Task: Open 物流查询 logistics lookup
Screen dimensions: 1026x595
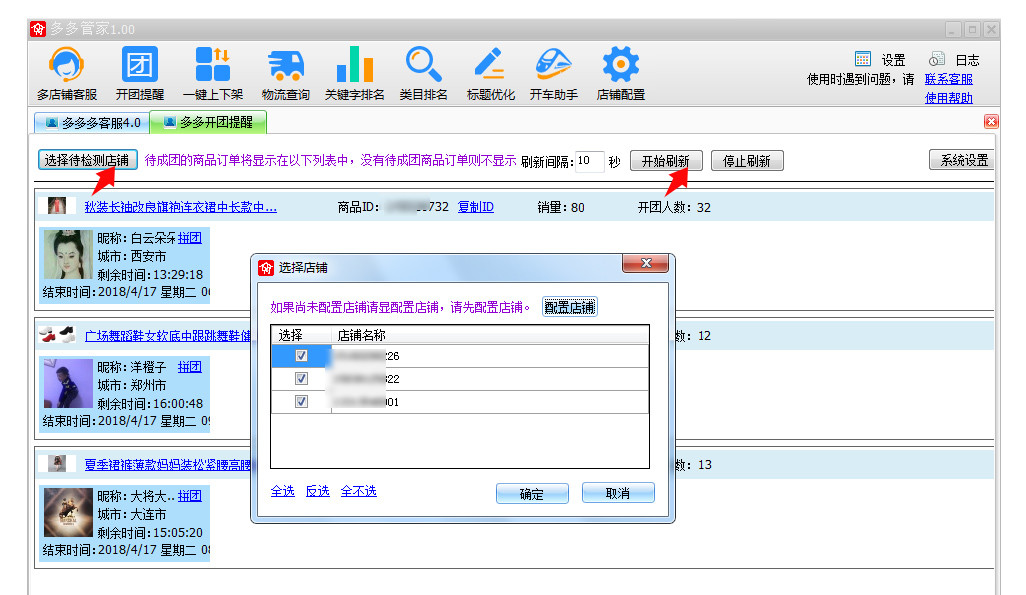Action: [x=286, y=73]
